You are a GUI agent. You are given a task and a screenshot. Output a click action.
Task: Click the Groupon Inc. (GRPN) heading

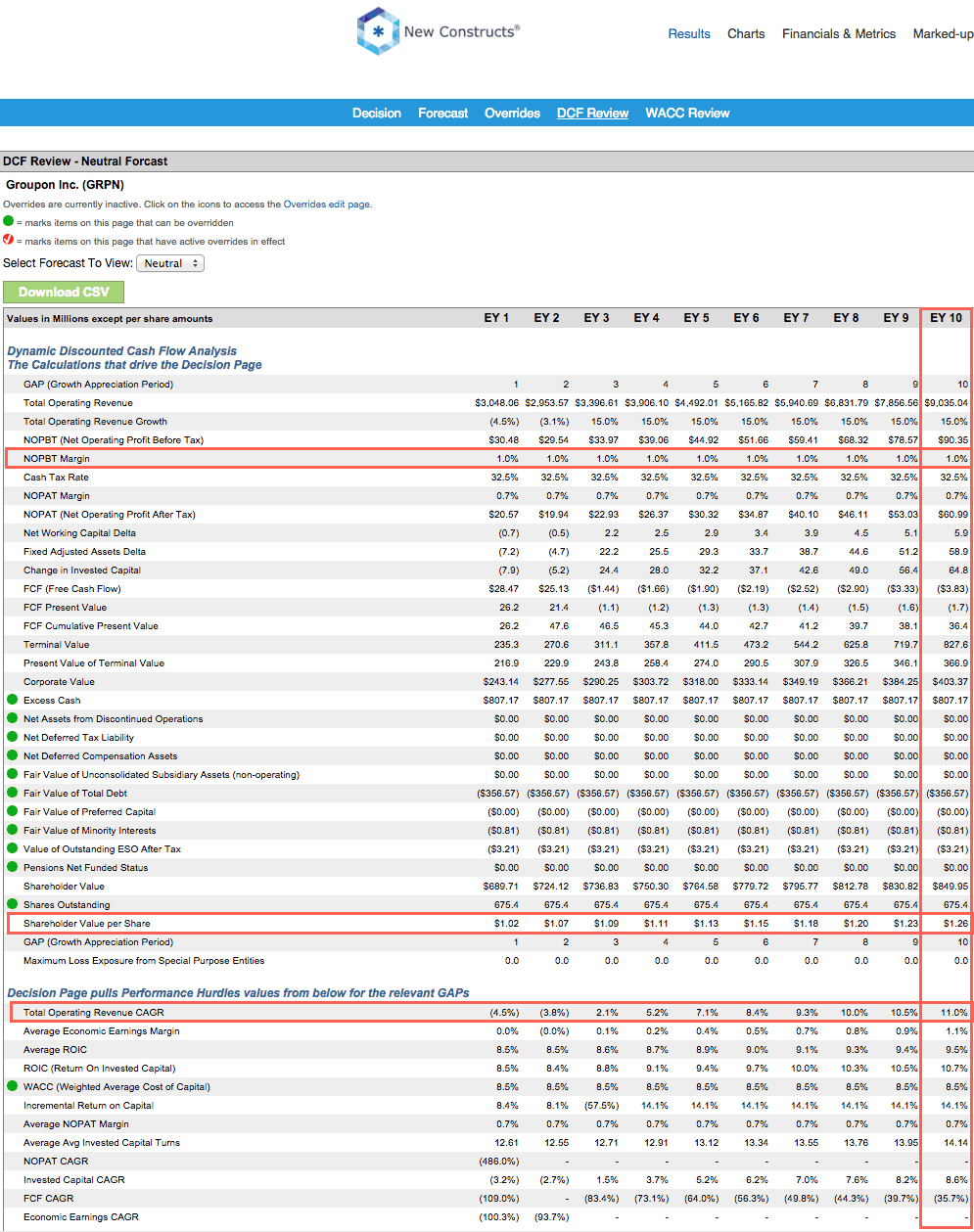pos(65,184)
